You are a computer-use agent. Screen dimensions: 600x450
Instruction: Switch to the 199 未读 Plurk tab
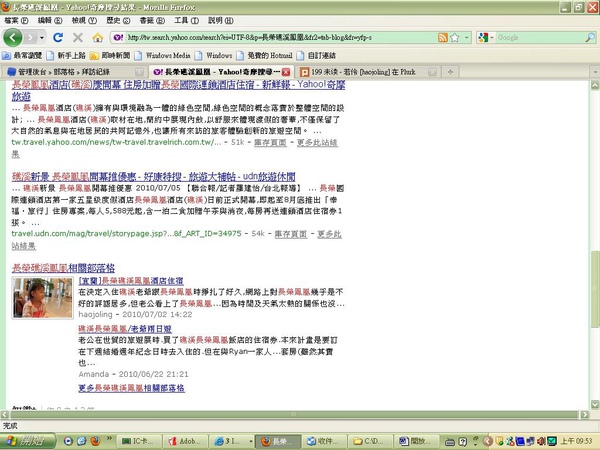tap(363, 72)
